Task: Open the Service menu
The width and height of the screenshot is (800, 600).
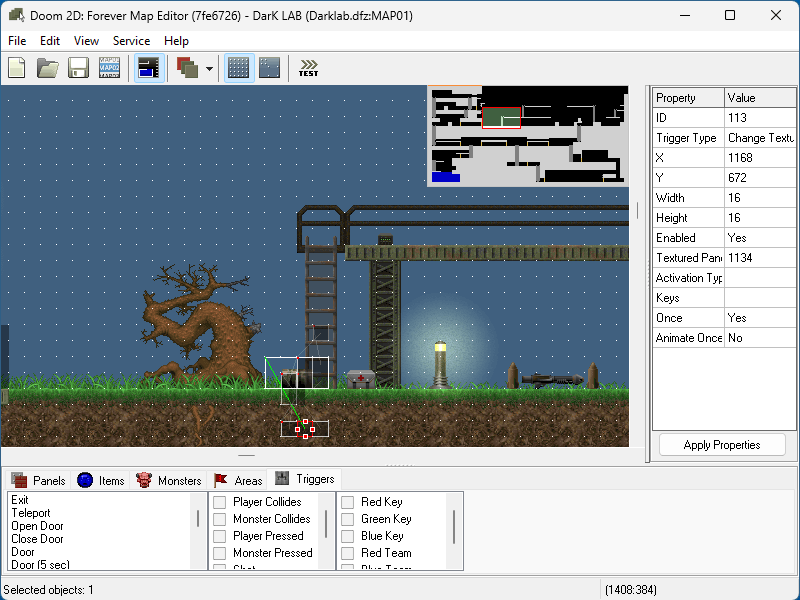Action: tap(131, 41)
